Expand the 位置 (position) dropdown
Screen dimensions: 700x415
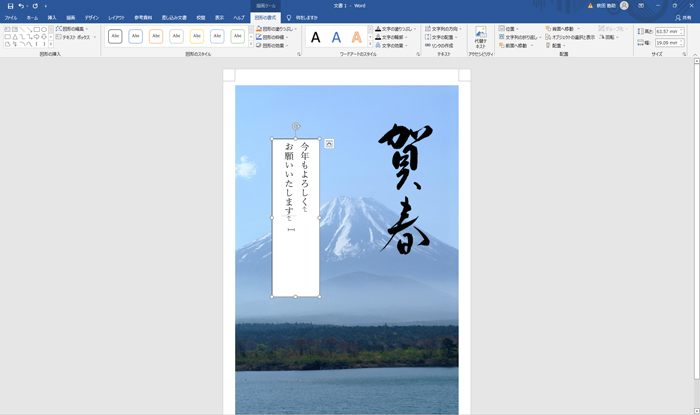coord(510,29)
